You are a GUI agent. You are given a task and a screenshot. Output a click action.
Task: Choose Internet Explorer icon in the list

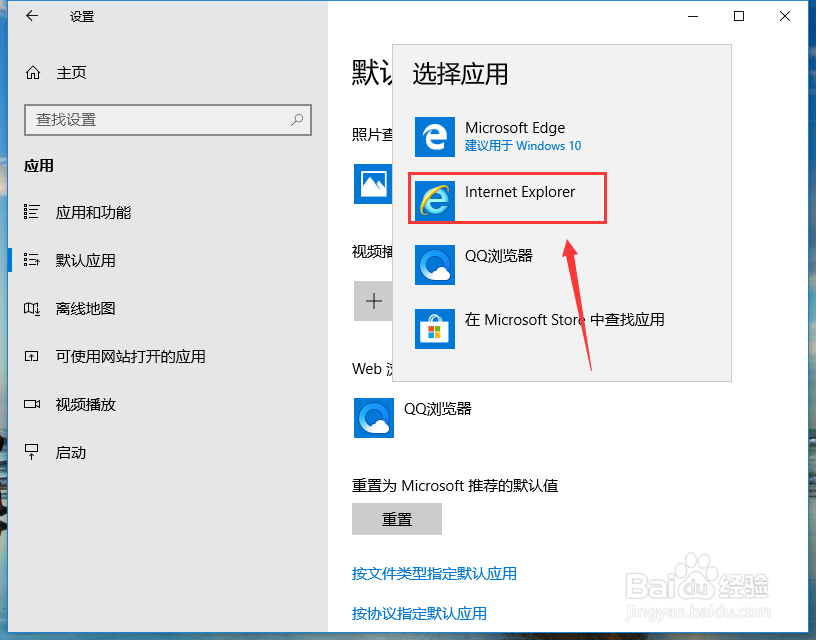click(435, 201)
